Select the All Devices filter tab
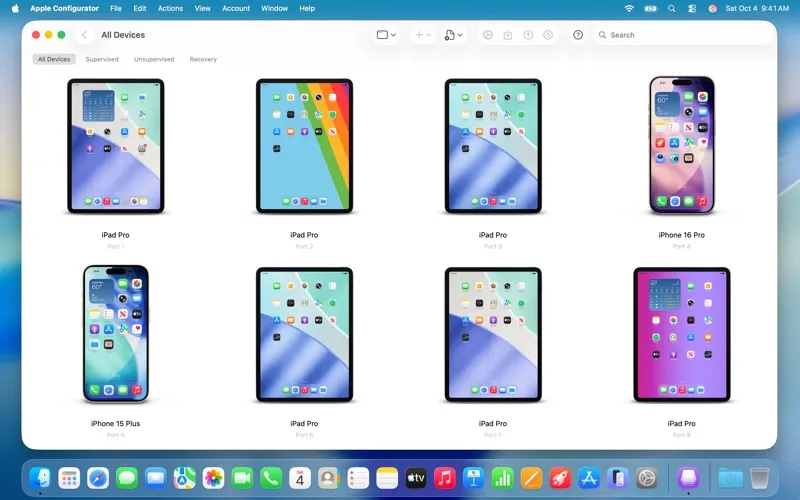 tap(54, 59)
